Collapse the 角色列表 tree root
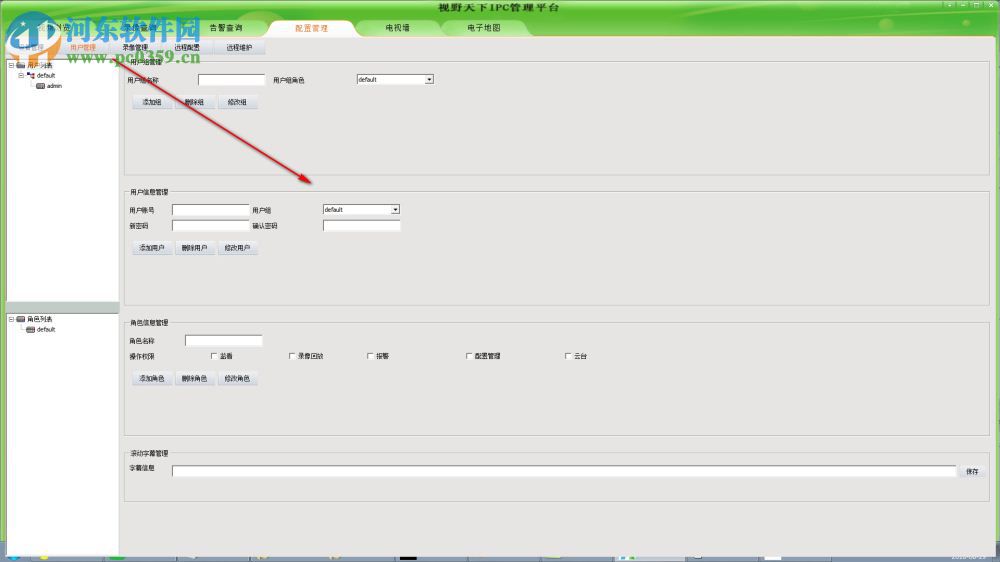 coord(11,319)
